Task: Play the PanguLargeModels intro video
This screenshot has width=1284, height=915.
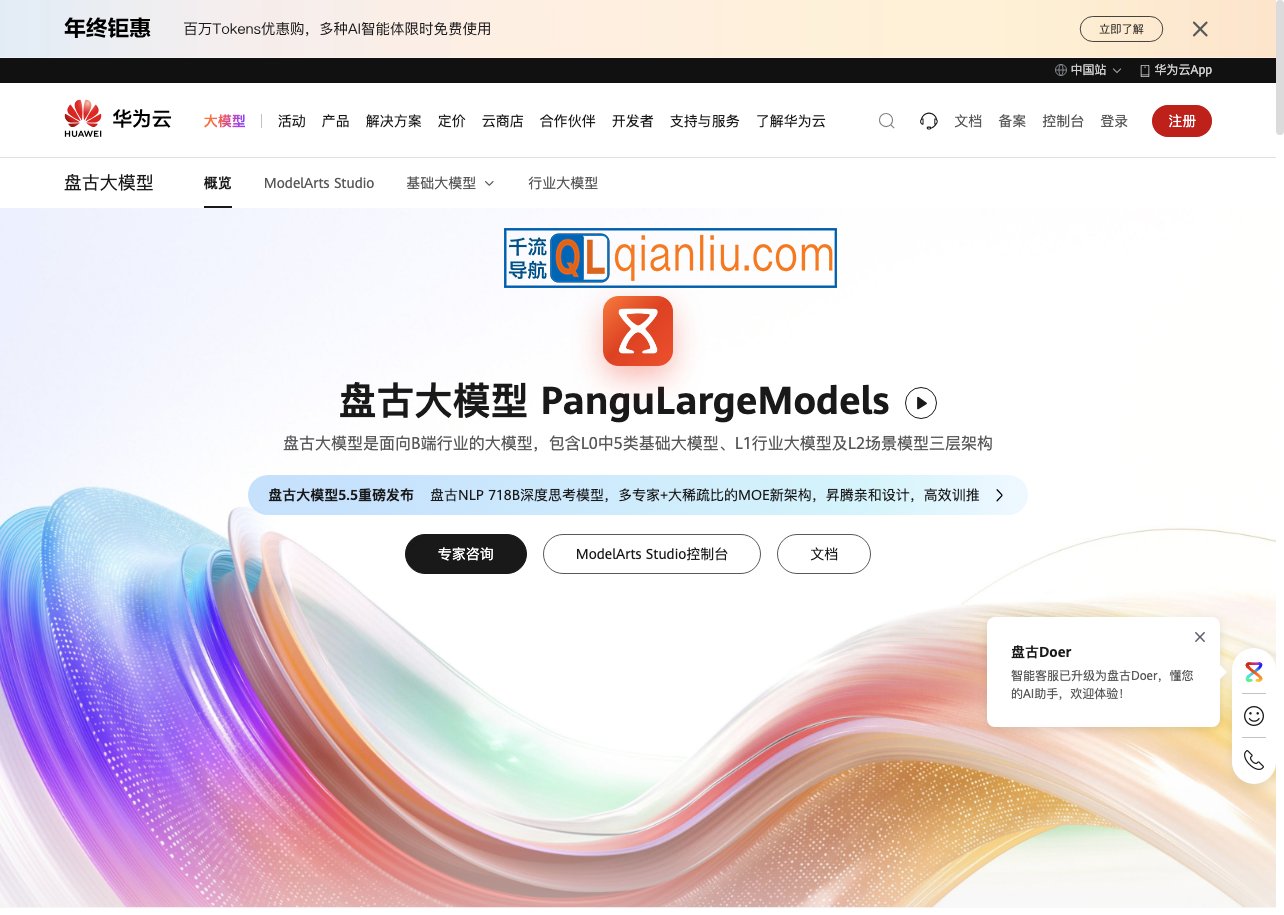Action: click(x=920, y=402)
